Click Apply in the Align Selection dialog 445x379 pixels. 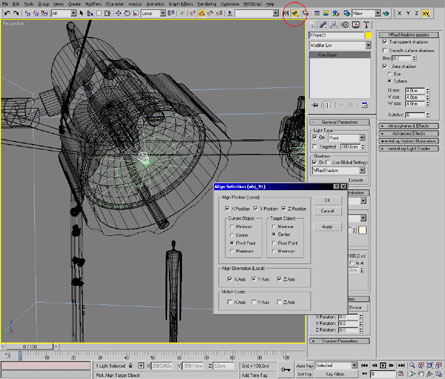pos(328,227)
